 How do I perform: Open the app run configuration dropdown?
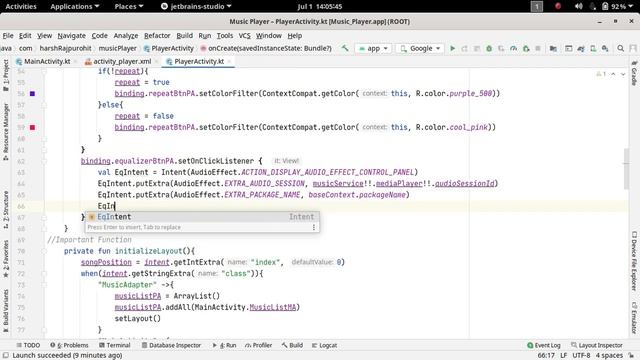373,48
